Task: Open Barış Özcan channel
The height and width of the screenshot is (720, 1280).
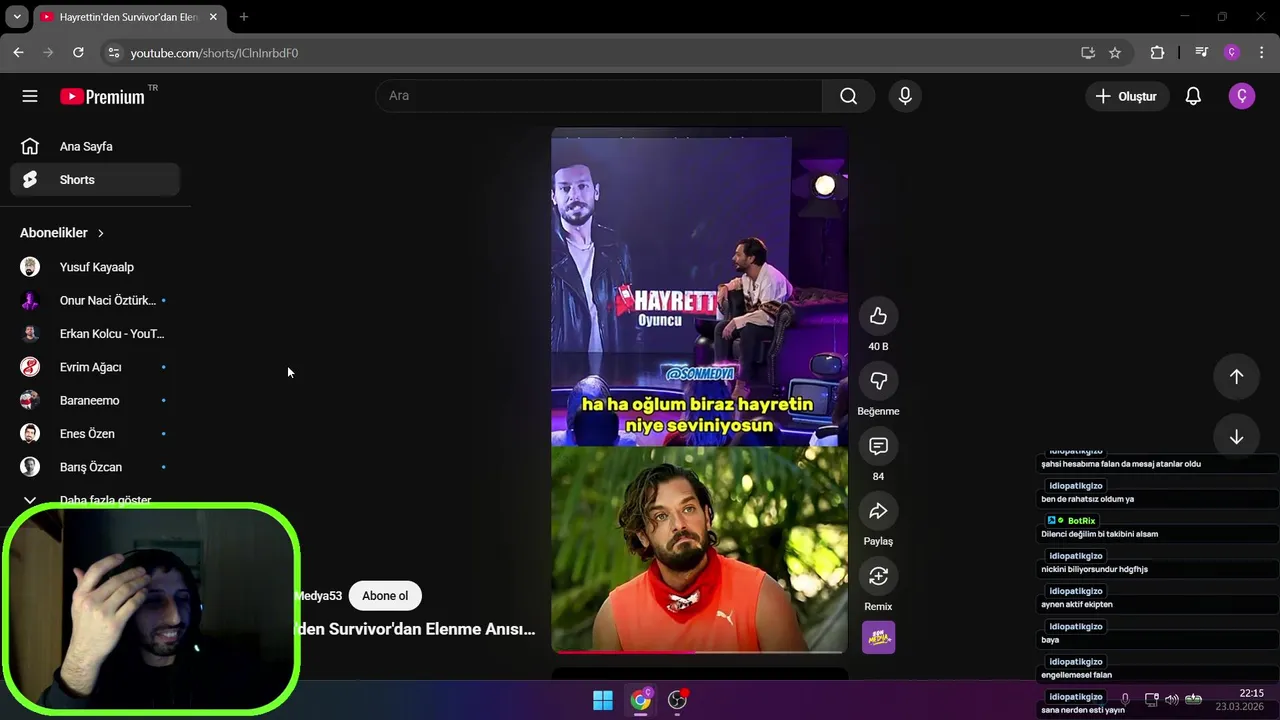Action: [95, 467]
